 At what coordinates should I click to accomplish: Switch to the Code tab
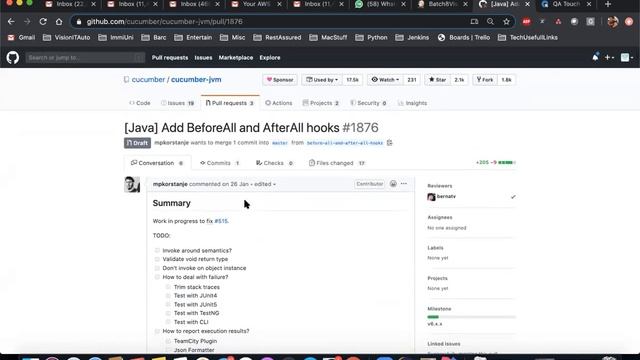point(140,103)
